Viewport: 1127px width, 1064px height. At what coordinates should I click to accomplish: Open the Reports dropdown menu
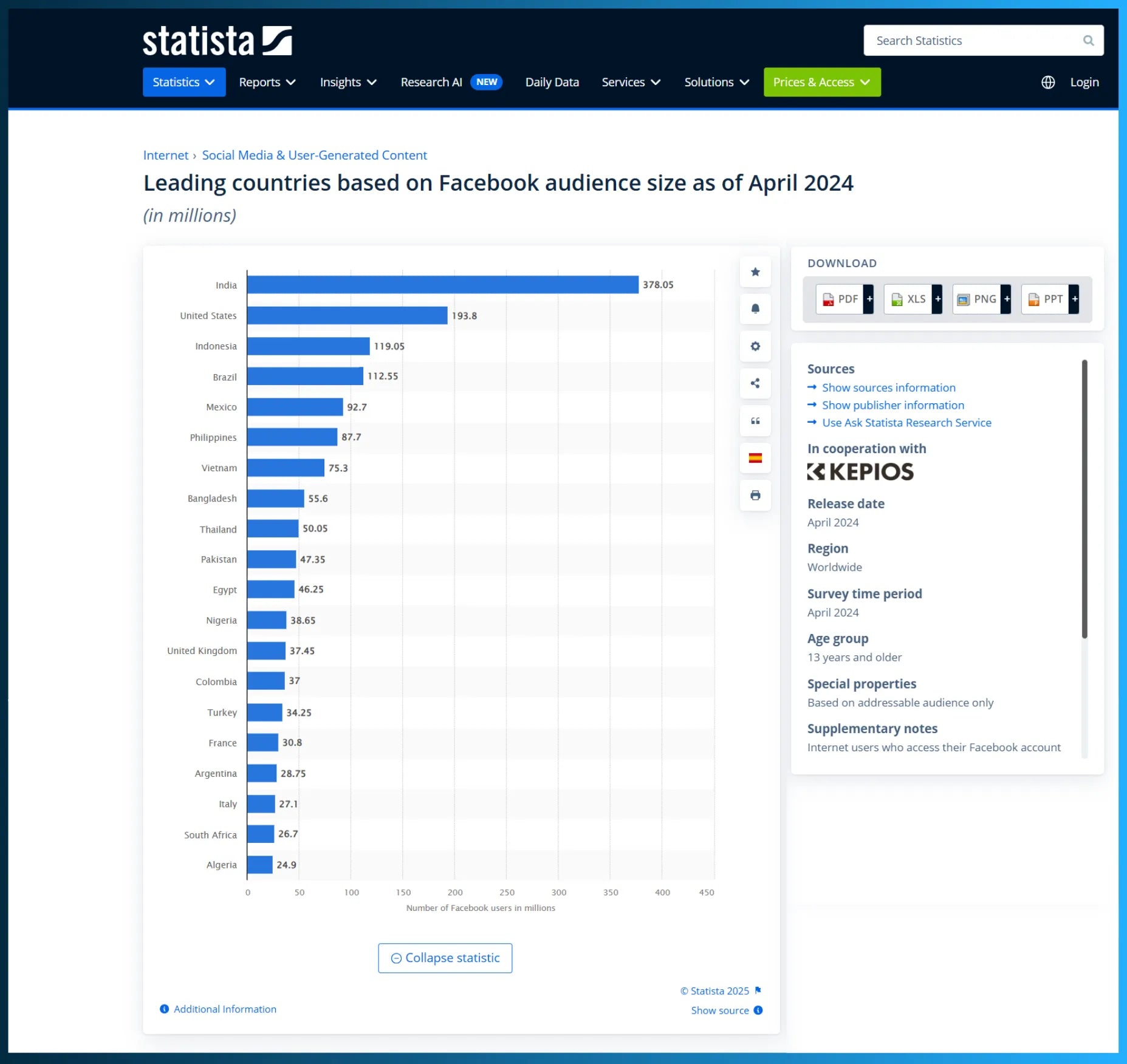coord(267,82)
